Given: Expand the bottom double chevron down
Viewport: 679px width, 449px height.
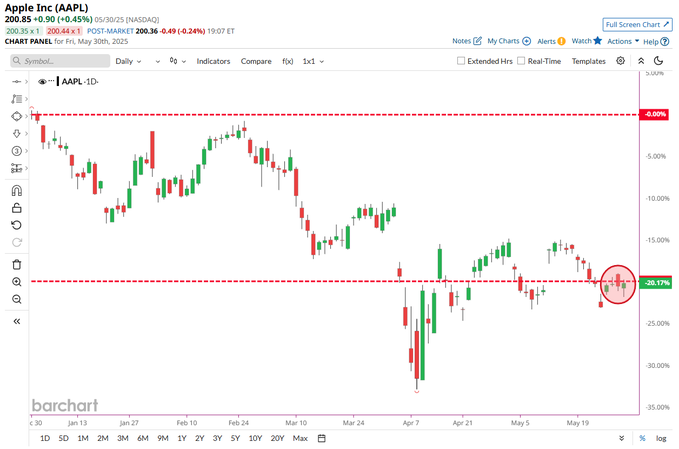Looking at the screenshot, I should pos(622,439).
